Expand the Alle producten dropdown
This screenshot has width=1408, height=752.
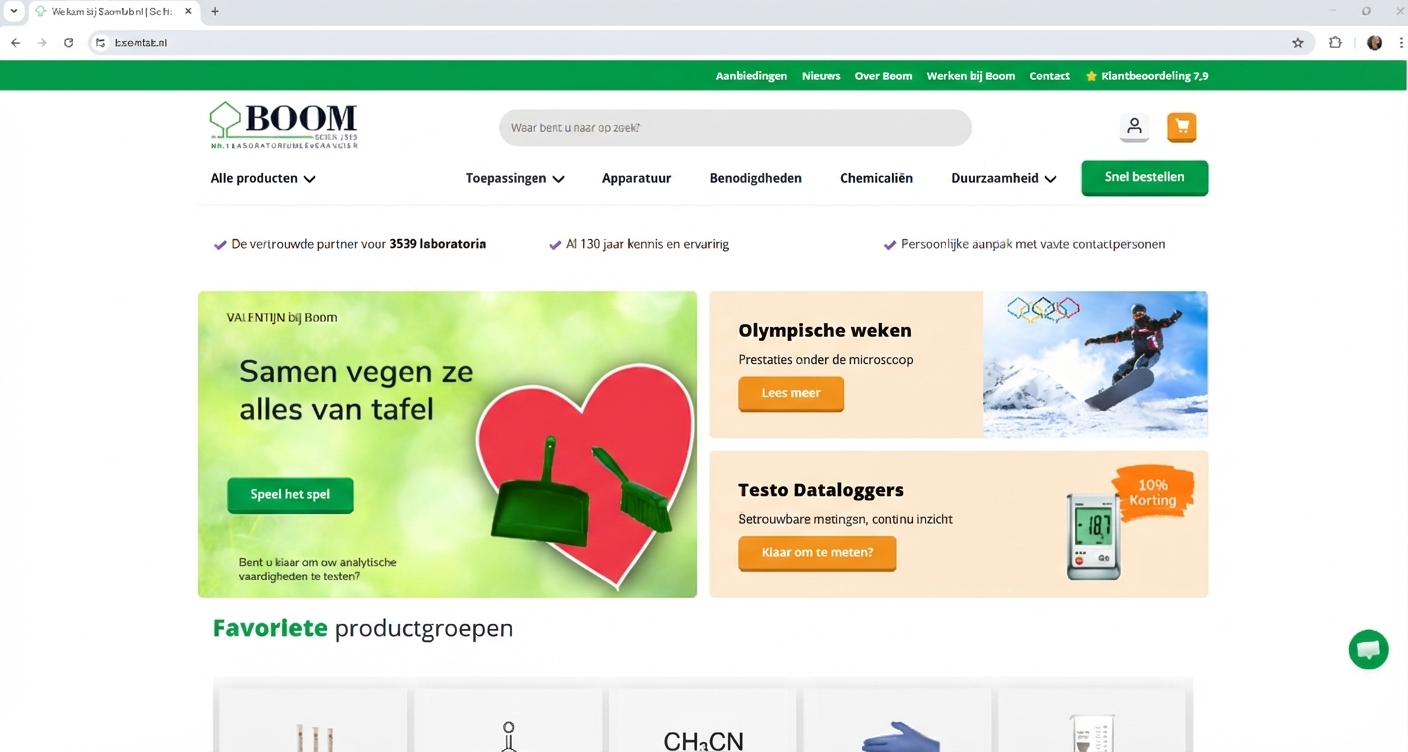pyautogui.click(x=263, y=179)
